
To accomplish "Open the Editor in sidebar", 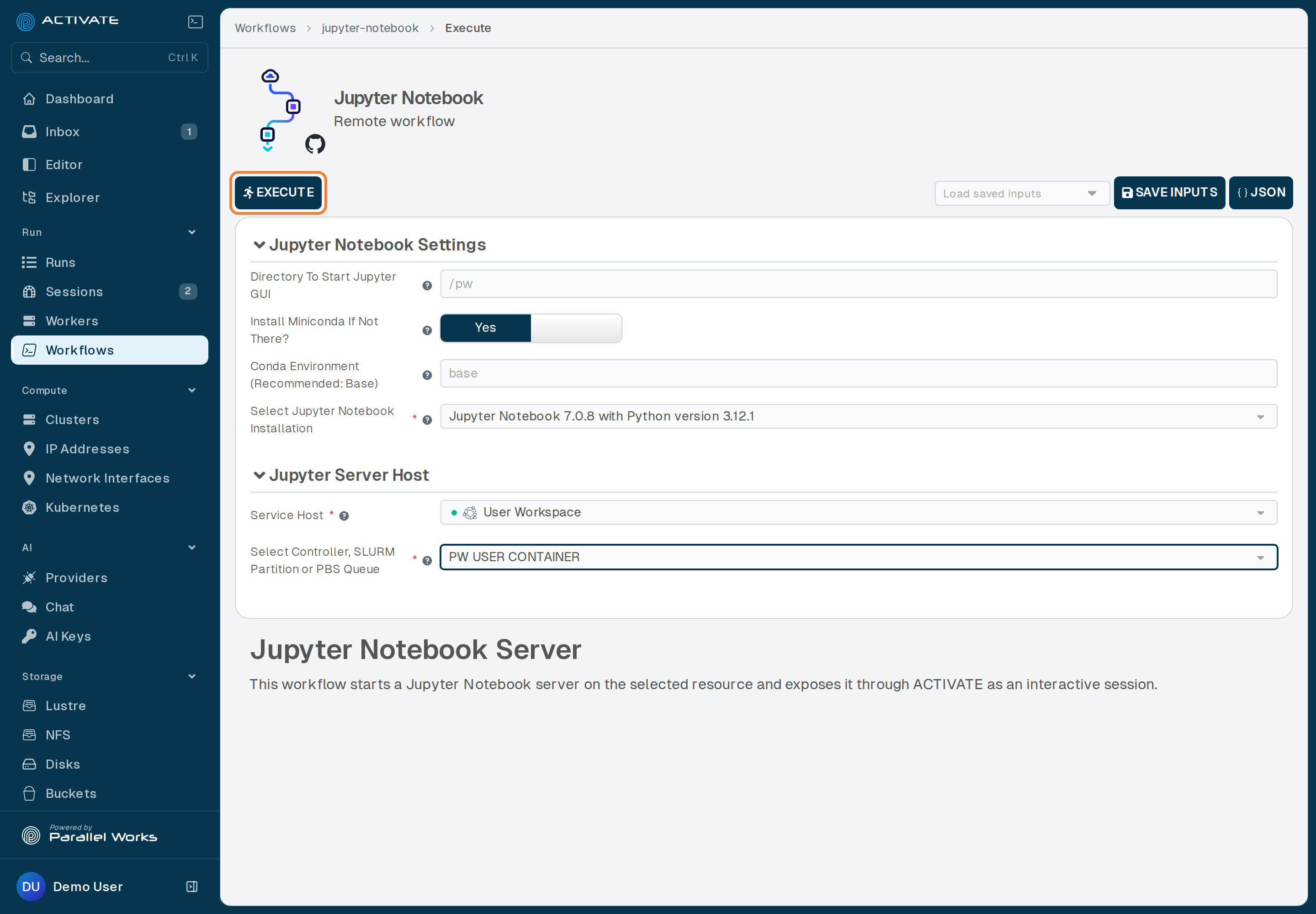I will [109, 165].
